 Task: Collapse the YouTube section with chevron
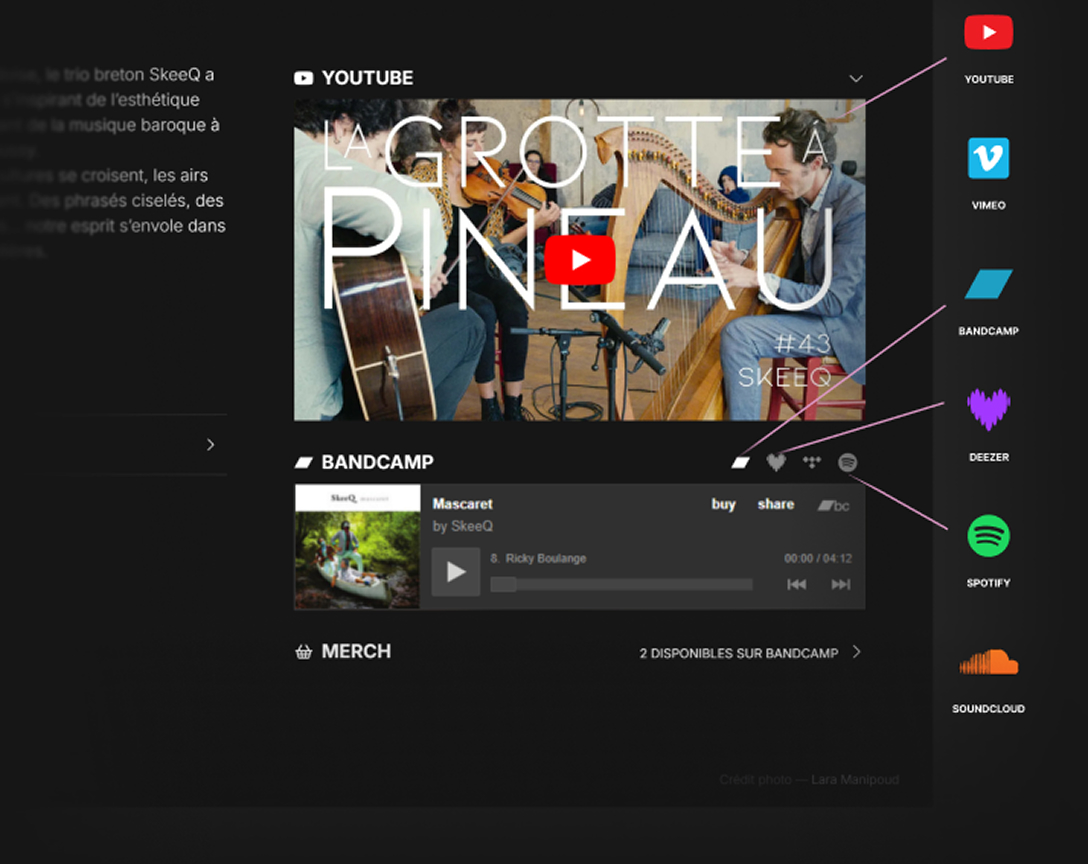pyautogui.click(x=855, y=78)
